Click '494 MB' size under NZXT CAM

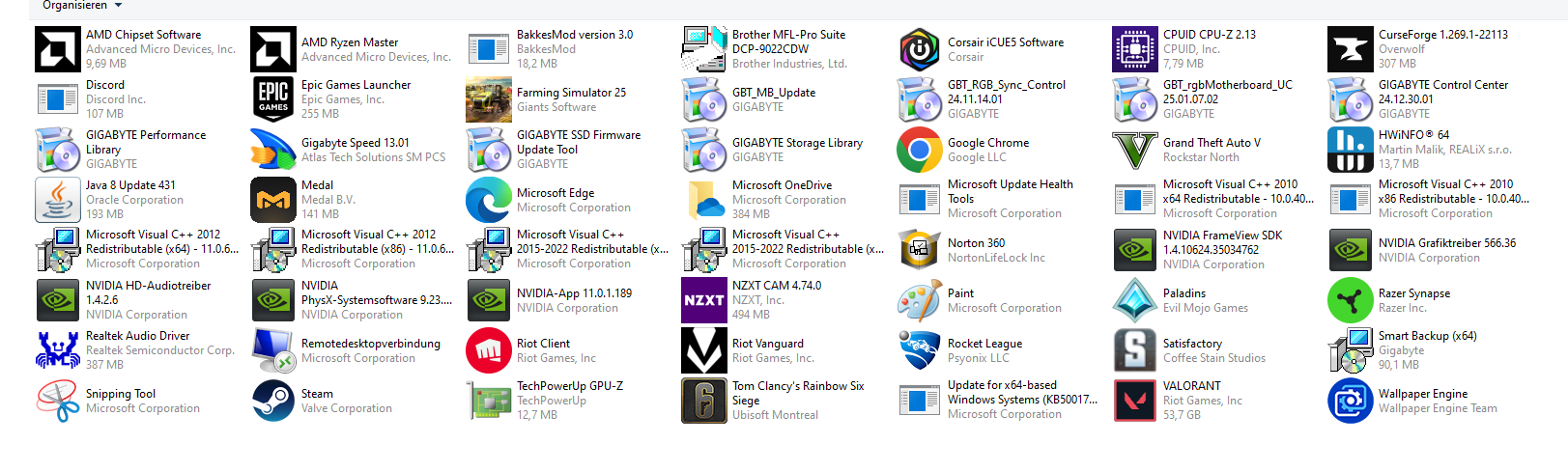(751, 315)
